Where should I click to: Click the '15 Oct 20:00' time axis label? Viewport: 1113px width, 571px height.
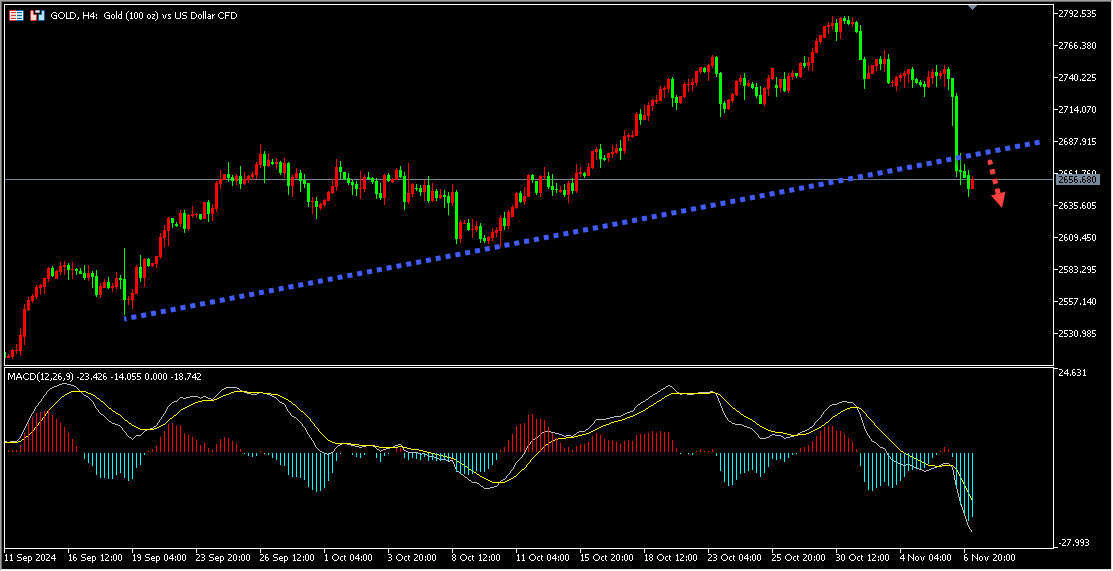(x=606, y=556)
